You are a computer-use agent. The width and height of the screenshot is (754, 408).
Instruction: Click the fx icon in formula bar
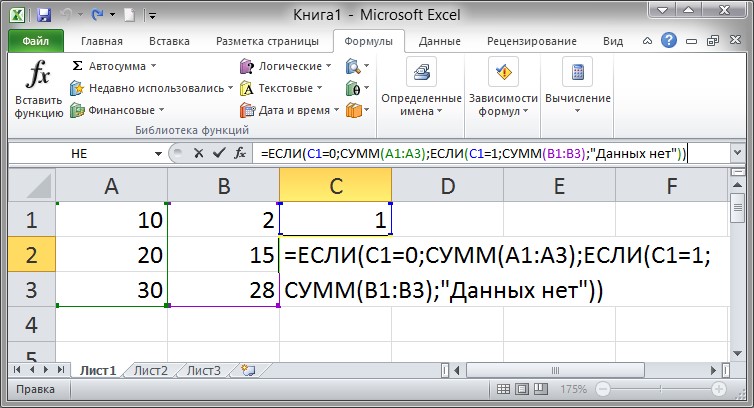(x=240, y=154)
